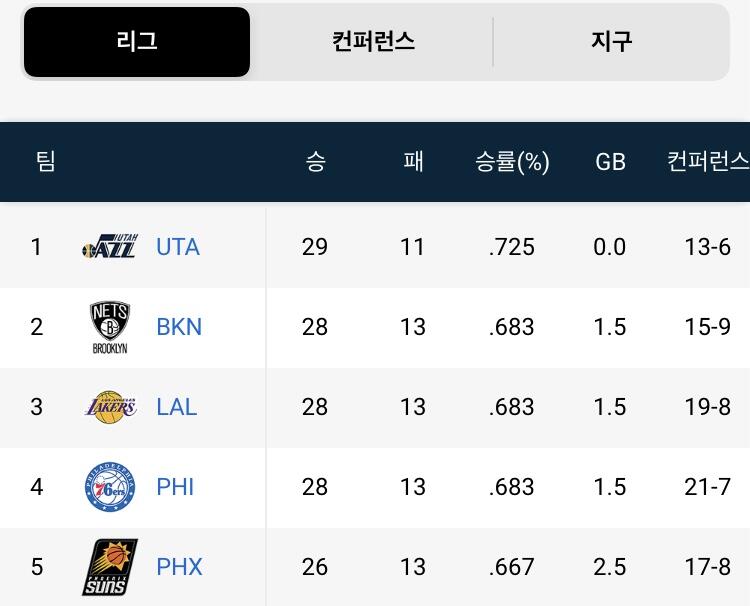Click the 컨퍼런스 column header in table

point(707,162)
